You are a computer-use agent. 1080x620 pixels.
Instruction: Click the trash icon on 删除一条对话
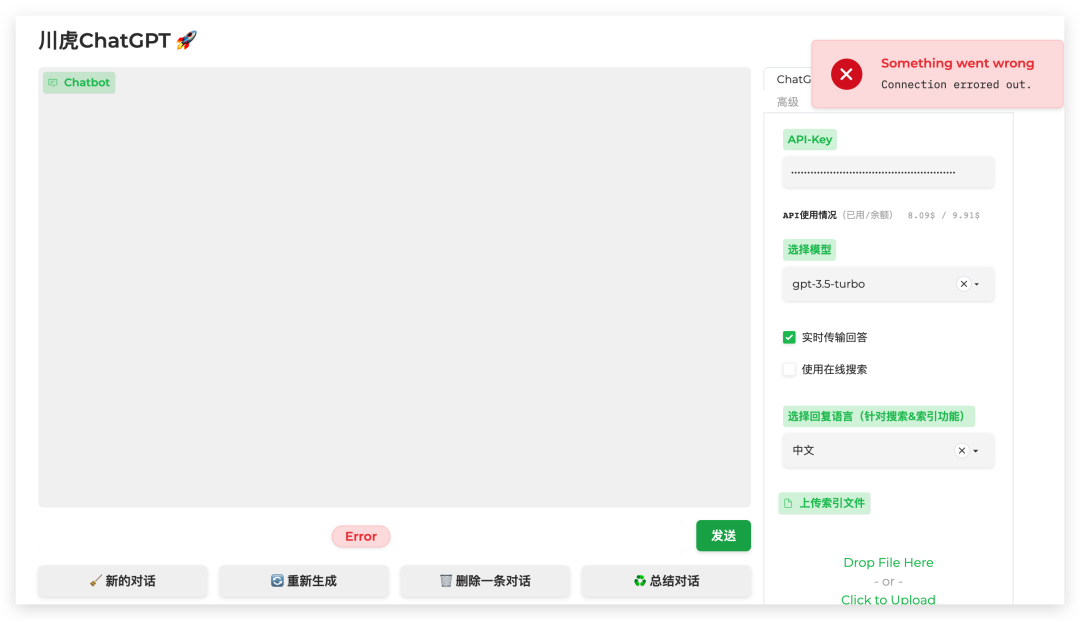444,581
